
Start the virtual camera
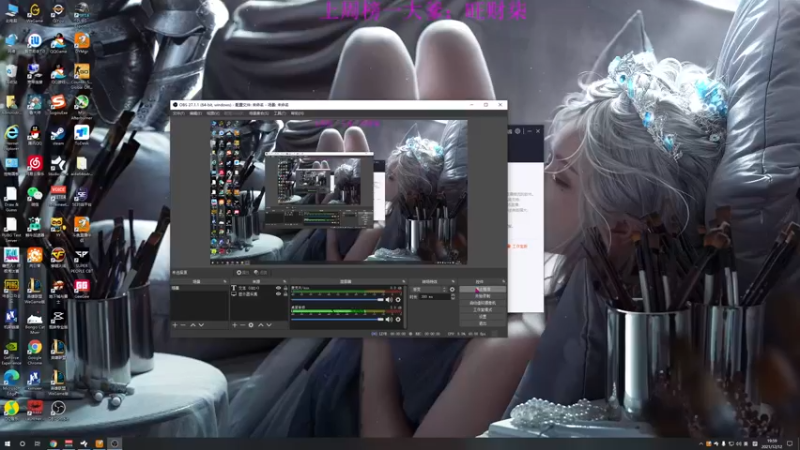coord(482,303)
